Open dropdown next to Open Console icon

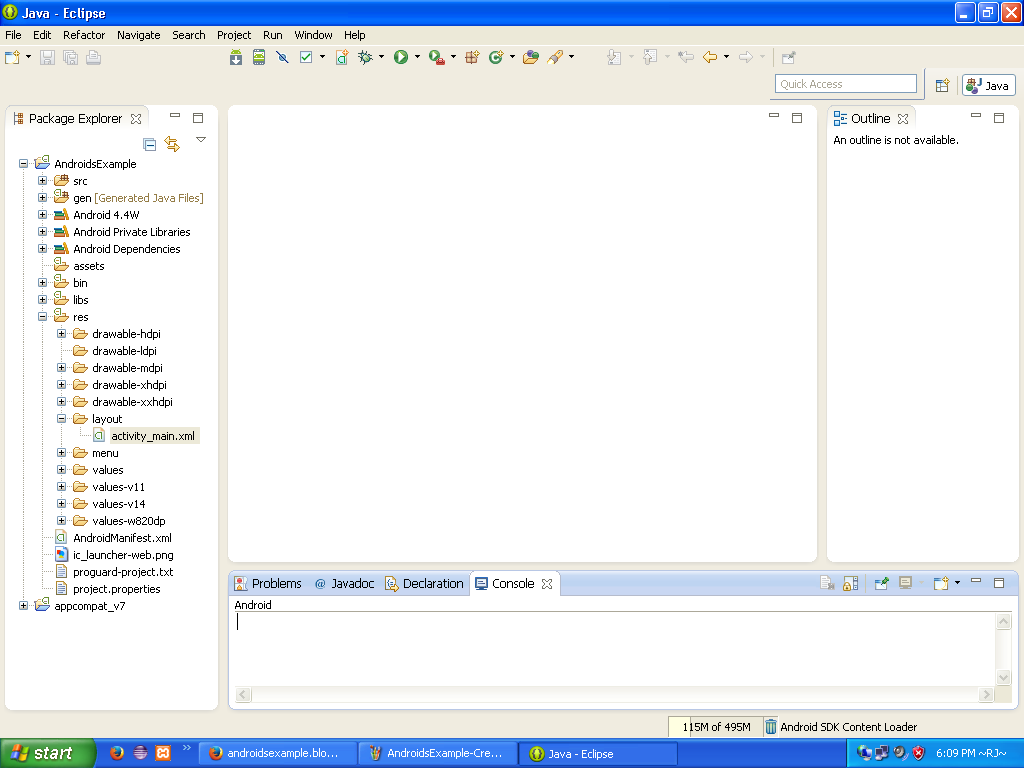point(957,583)
